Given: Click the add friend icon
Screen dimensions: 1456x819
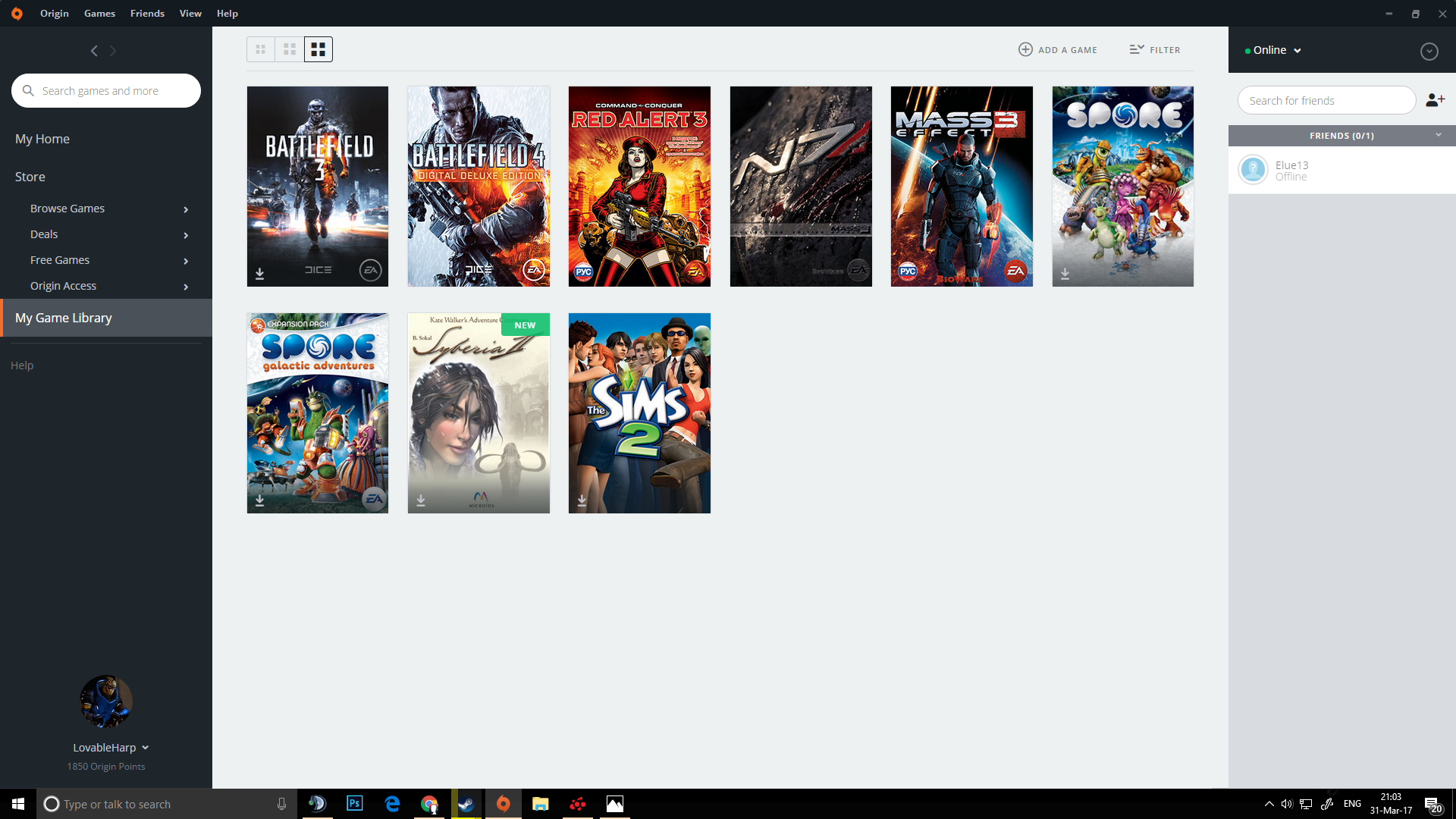Looking at the screenshot, I should [x=1435, y=100].
